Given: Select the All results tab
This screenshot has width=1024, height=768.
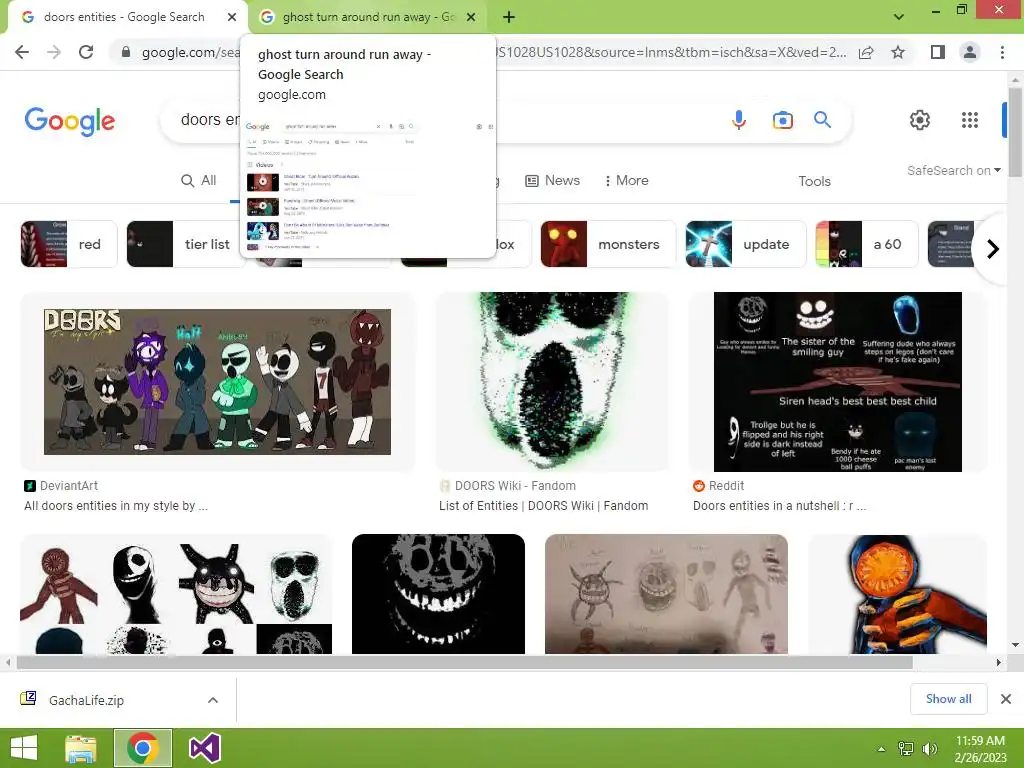Looking at the screenshot, I should 199,181.
